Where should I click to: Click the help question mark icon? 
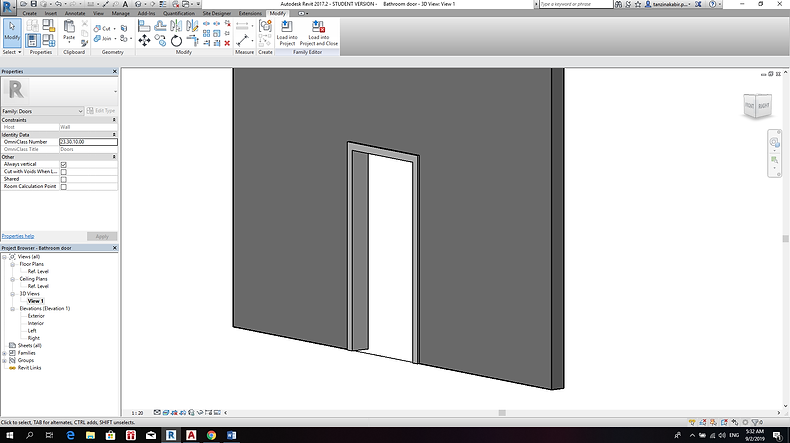click(712, 4)
